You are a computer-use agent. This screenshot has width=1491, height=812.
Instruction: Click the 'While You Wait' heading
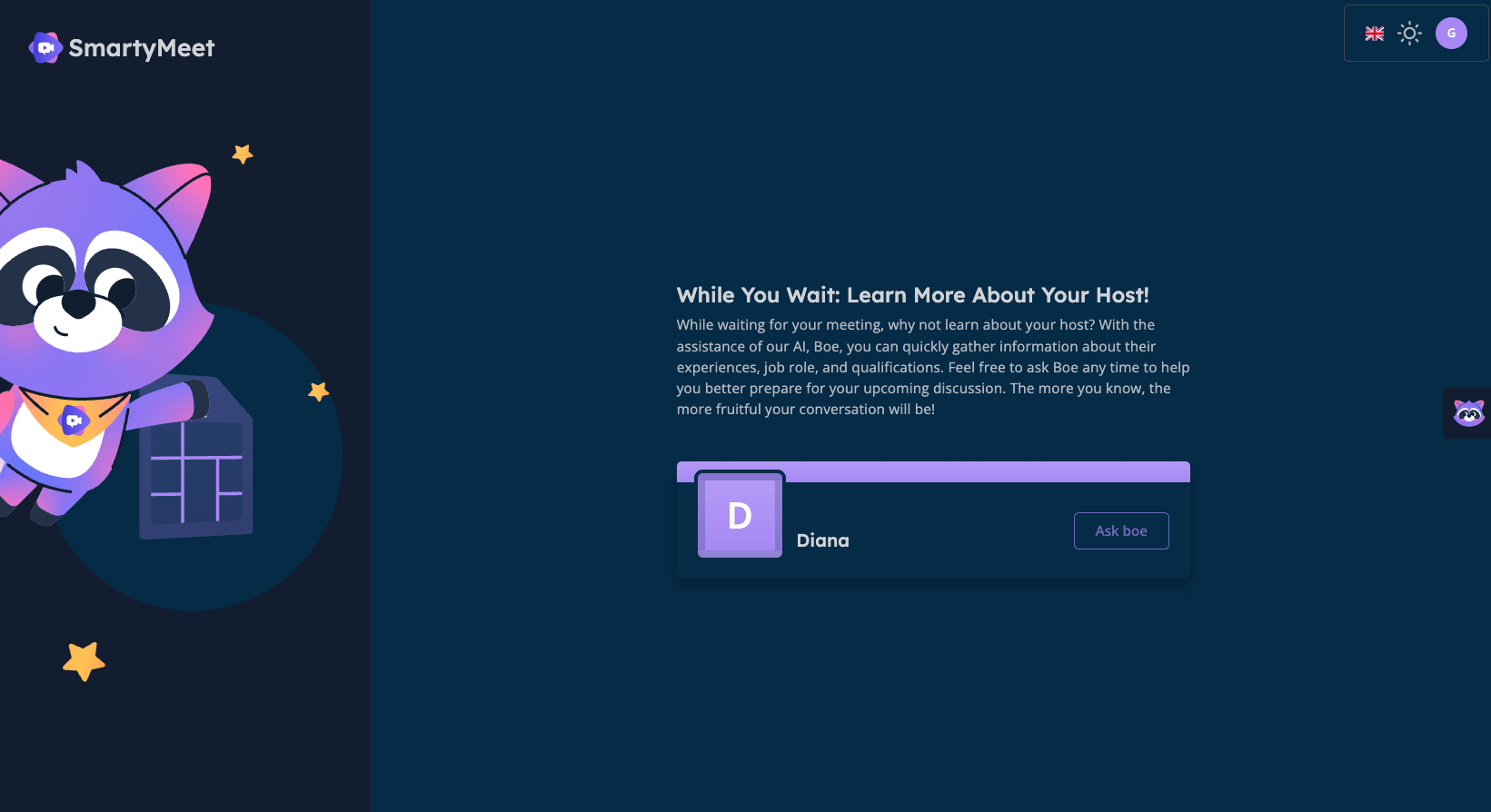[913, 295]
